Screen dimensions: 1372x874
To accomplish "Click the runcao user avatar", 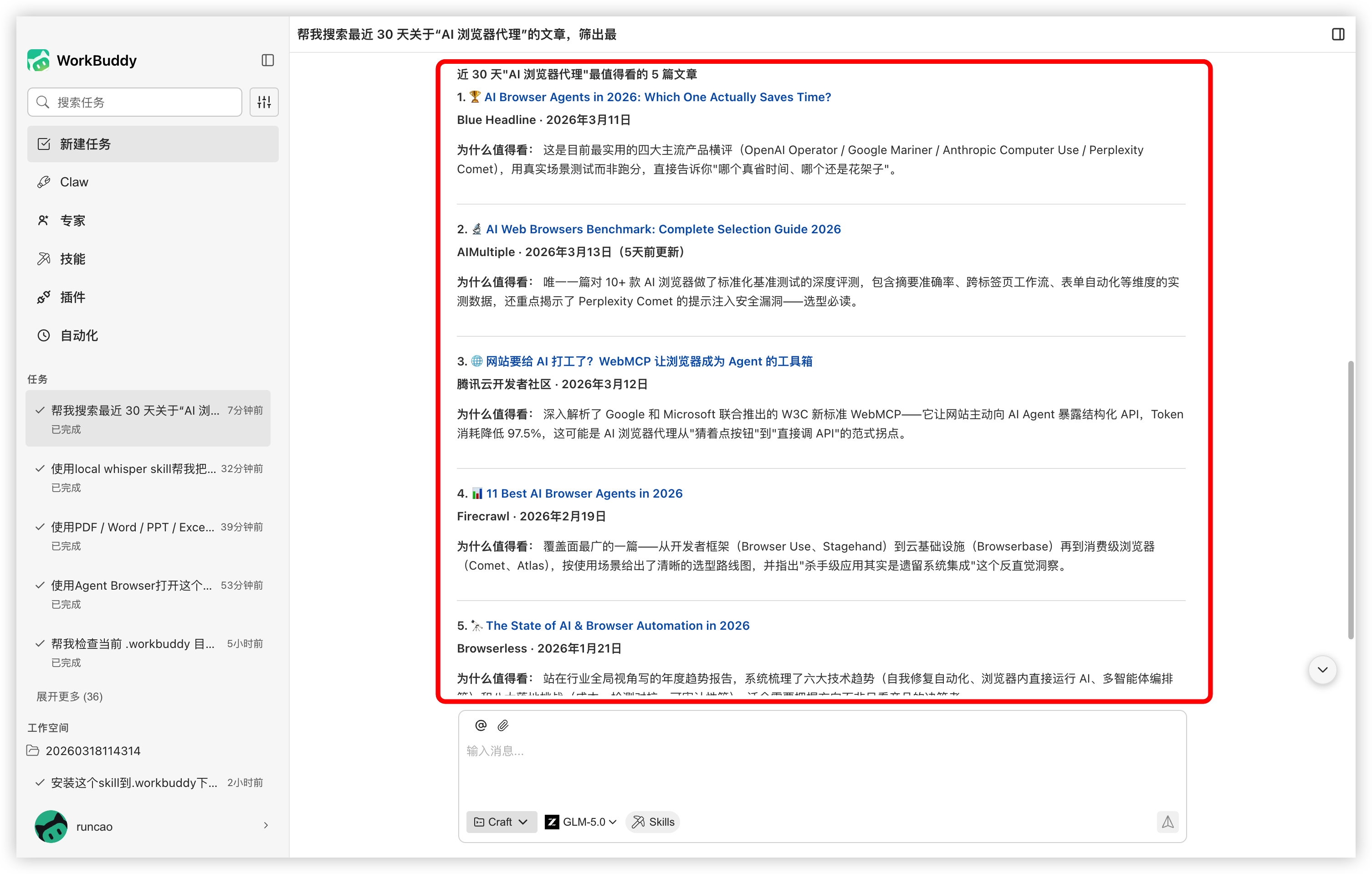I will click(x=51, y=826).
